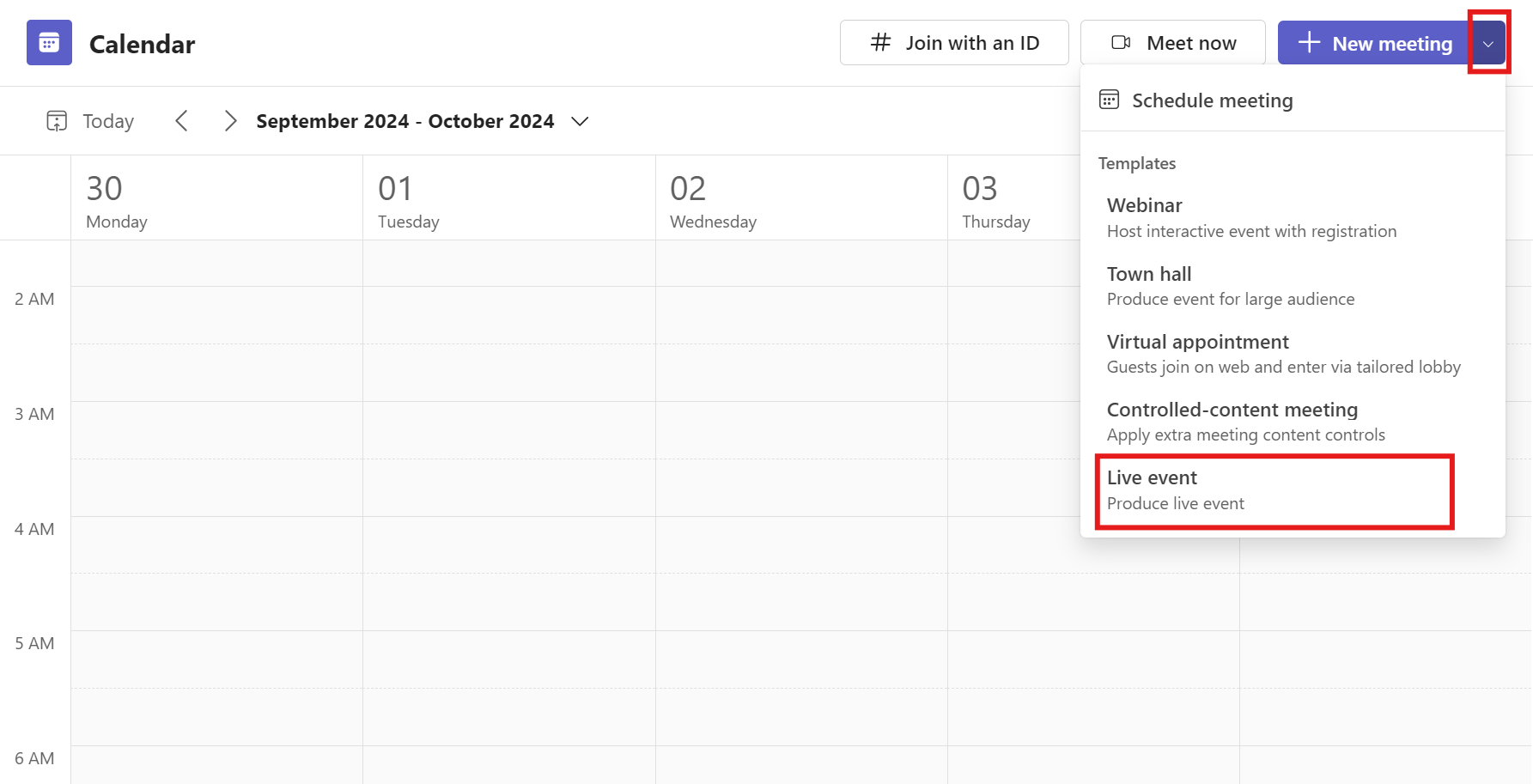Select the Virtual appointment template

coord(1293,354)
